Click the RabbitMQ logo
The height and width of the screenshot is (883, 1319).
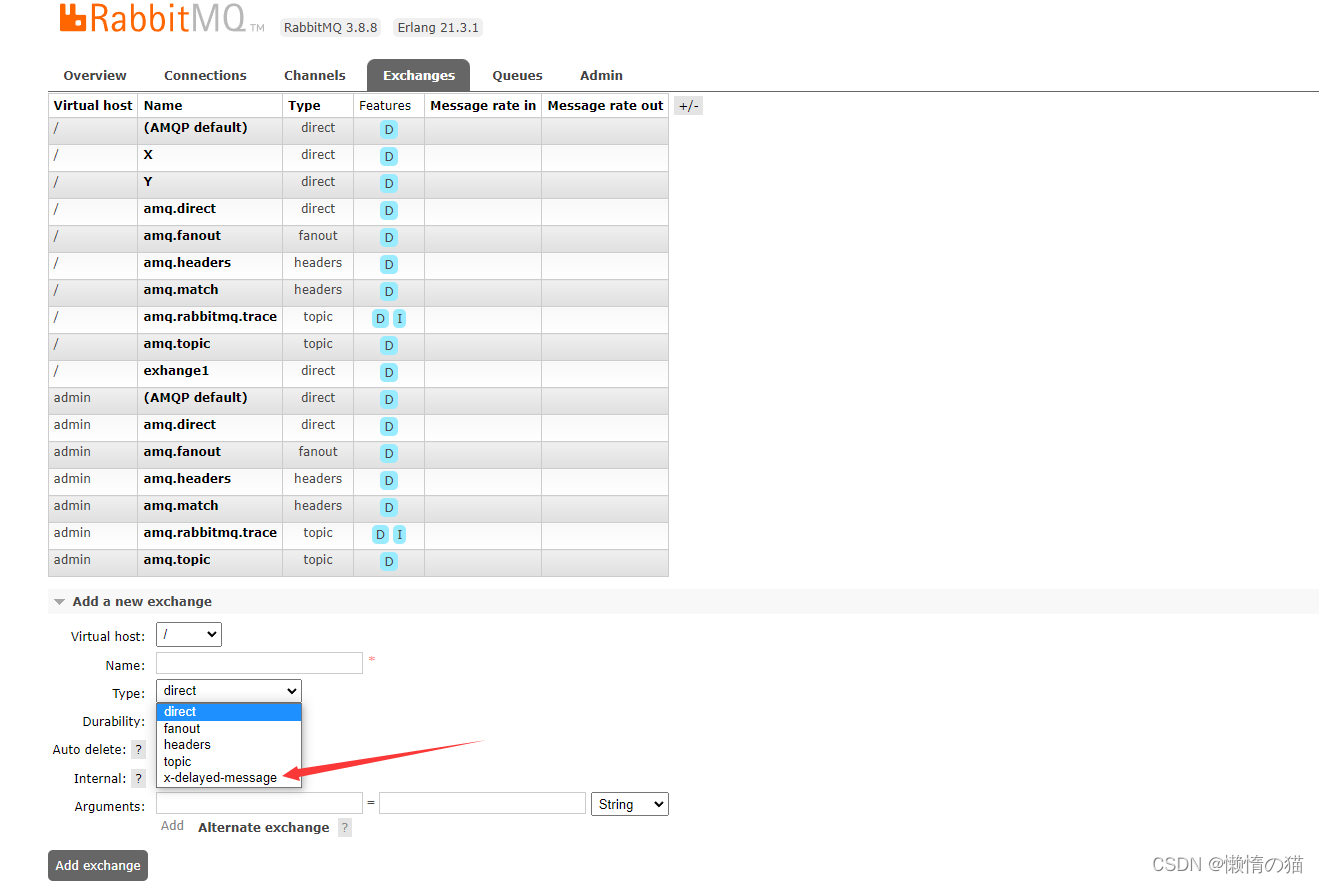click(161, 19)
